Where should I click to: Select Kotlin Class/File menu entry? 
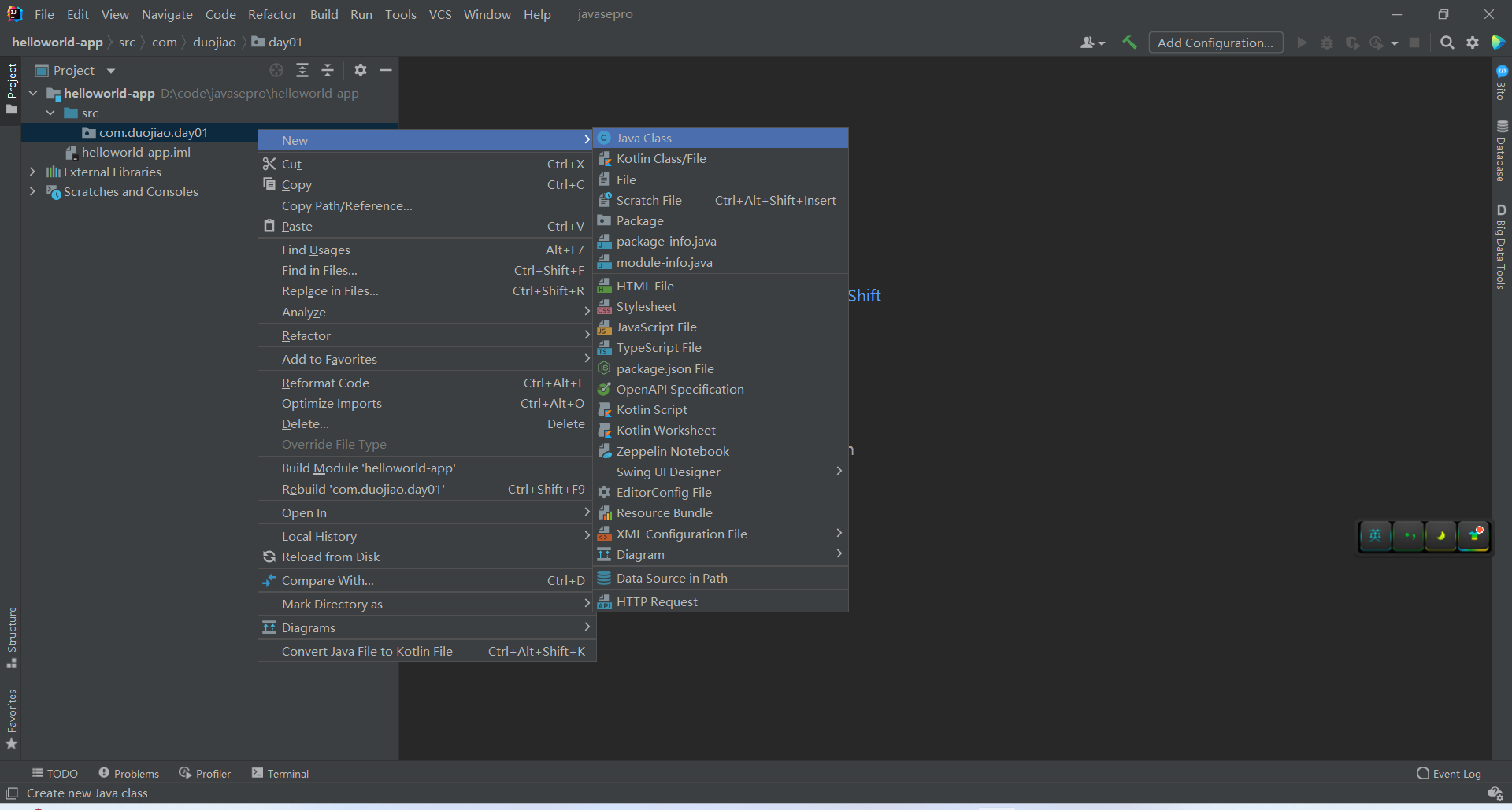(721, 159)
